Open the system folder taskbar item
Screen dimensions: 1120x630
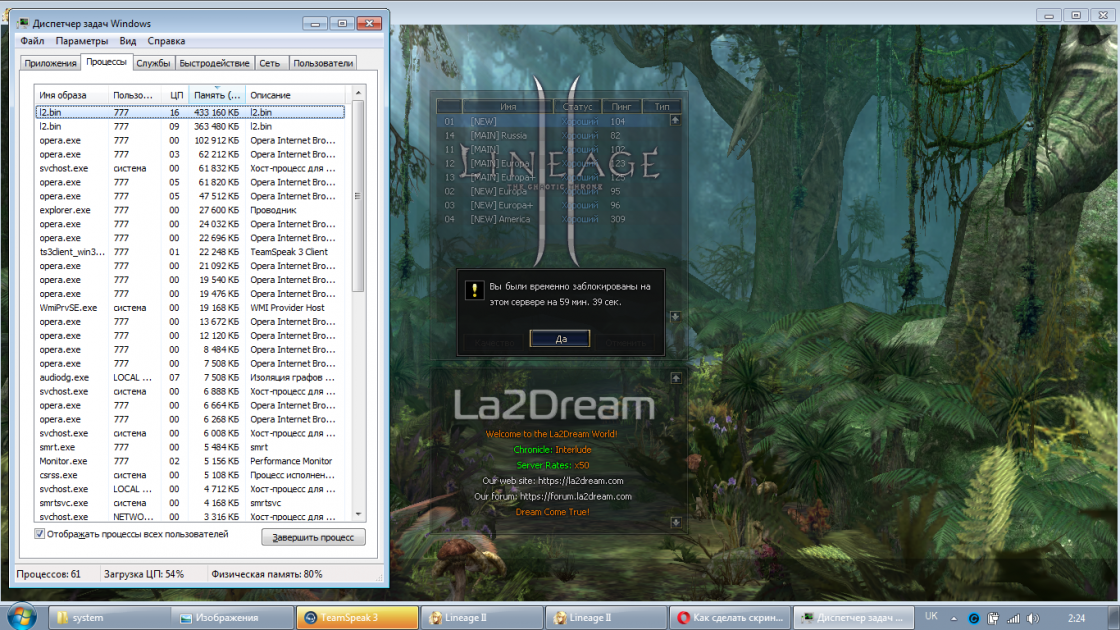pos(108,617)
